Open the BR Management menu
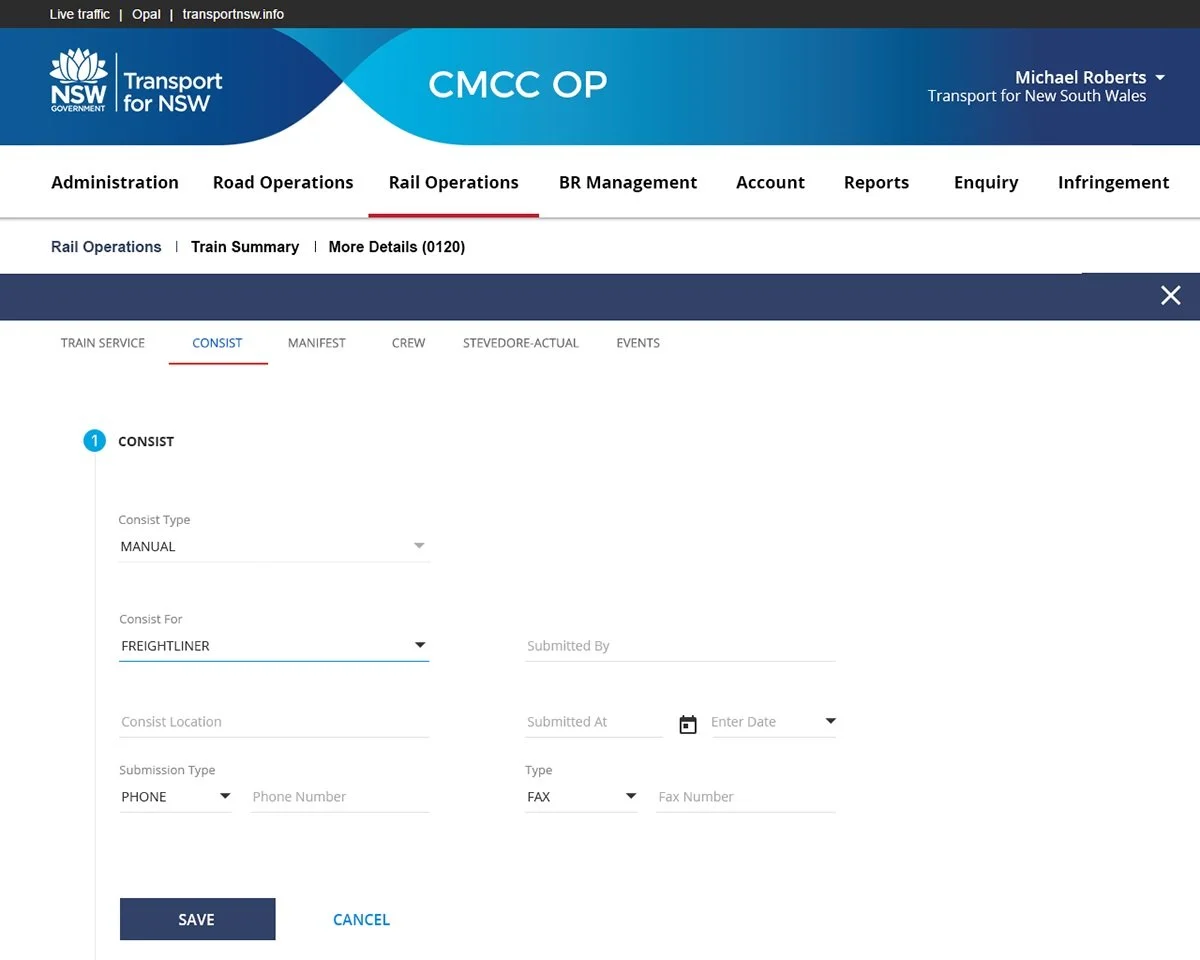 pyautogui.click(x=628, y=182)
